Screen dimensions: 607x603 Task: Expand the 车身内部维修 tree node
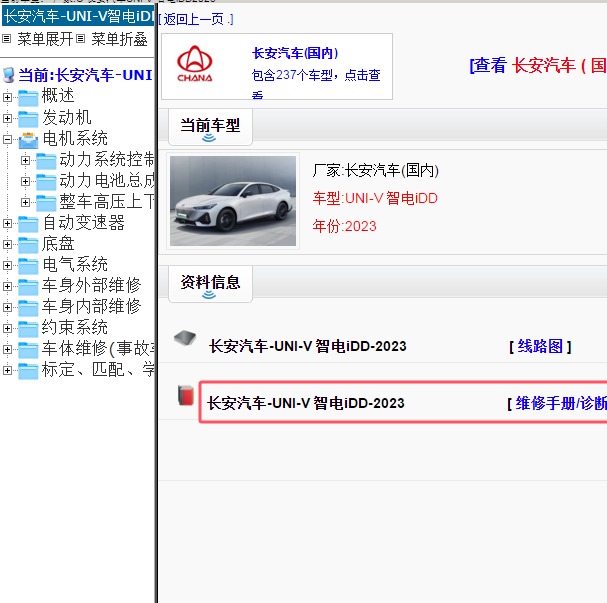pyautogui.click(x=7, y=307)
